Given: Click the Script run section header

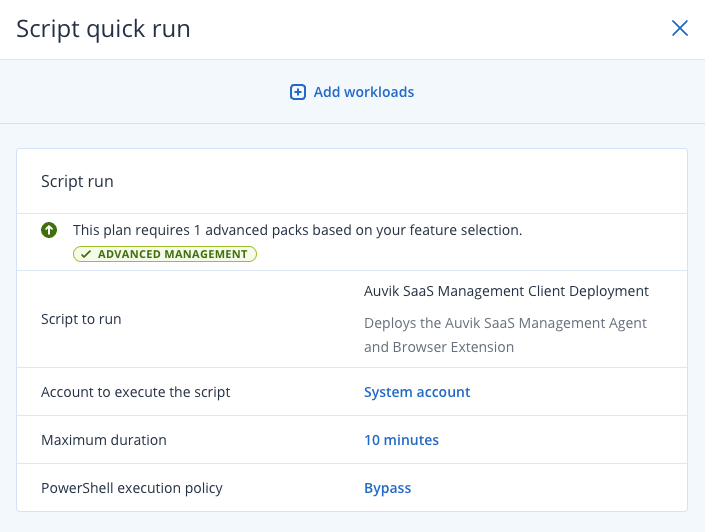Looking at the screenshot, I should pyautogui.click(x=77, y=181).
